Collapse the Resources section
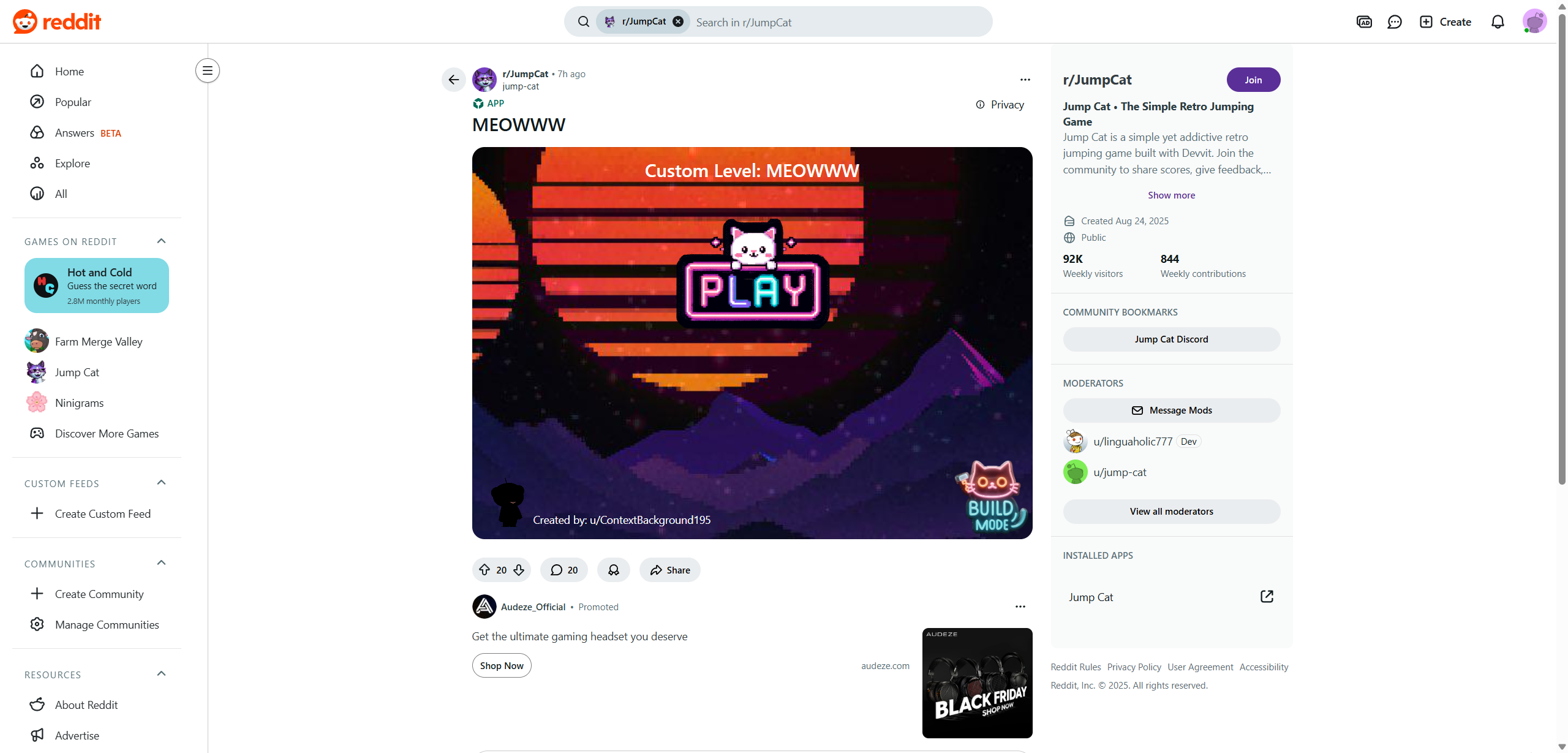Screen dimensions: 1568x753 (162, 674)
